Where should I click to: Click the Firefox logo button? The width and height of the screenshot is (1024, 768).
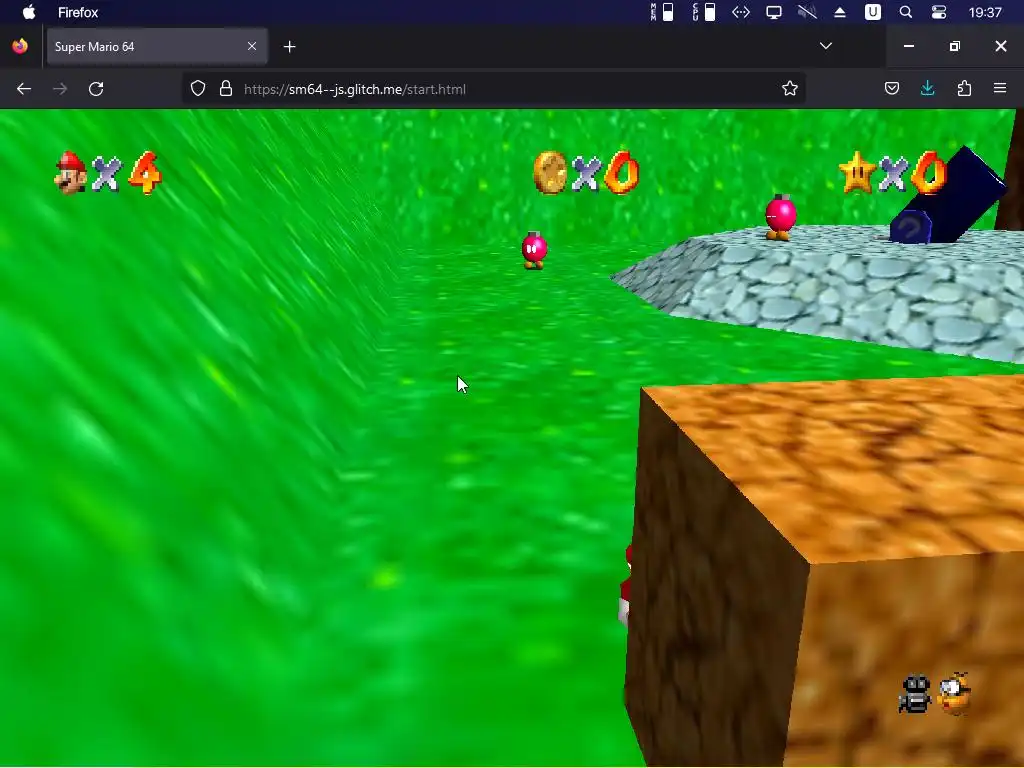pyautogui.click(x=20, y=46)
